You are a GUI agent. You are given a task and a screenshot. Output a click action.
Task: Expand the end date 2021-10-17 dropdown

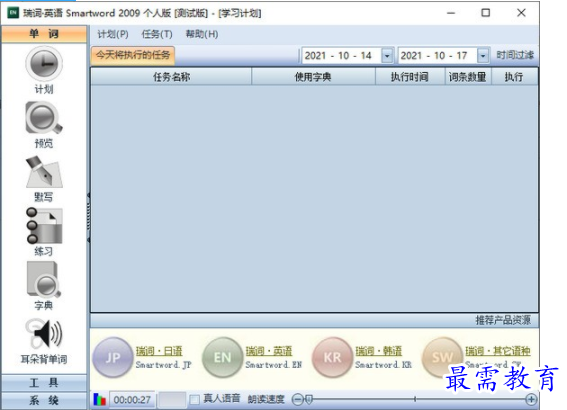[x=483, y=56]
